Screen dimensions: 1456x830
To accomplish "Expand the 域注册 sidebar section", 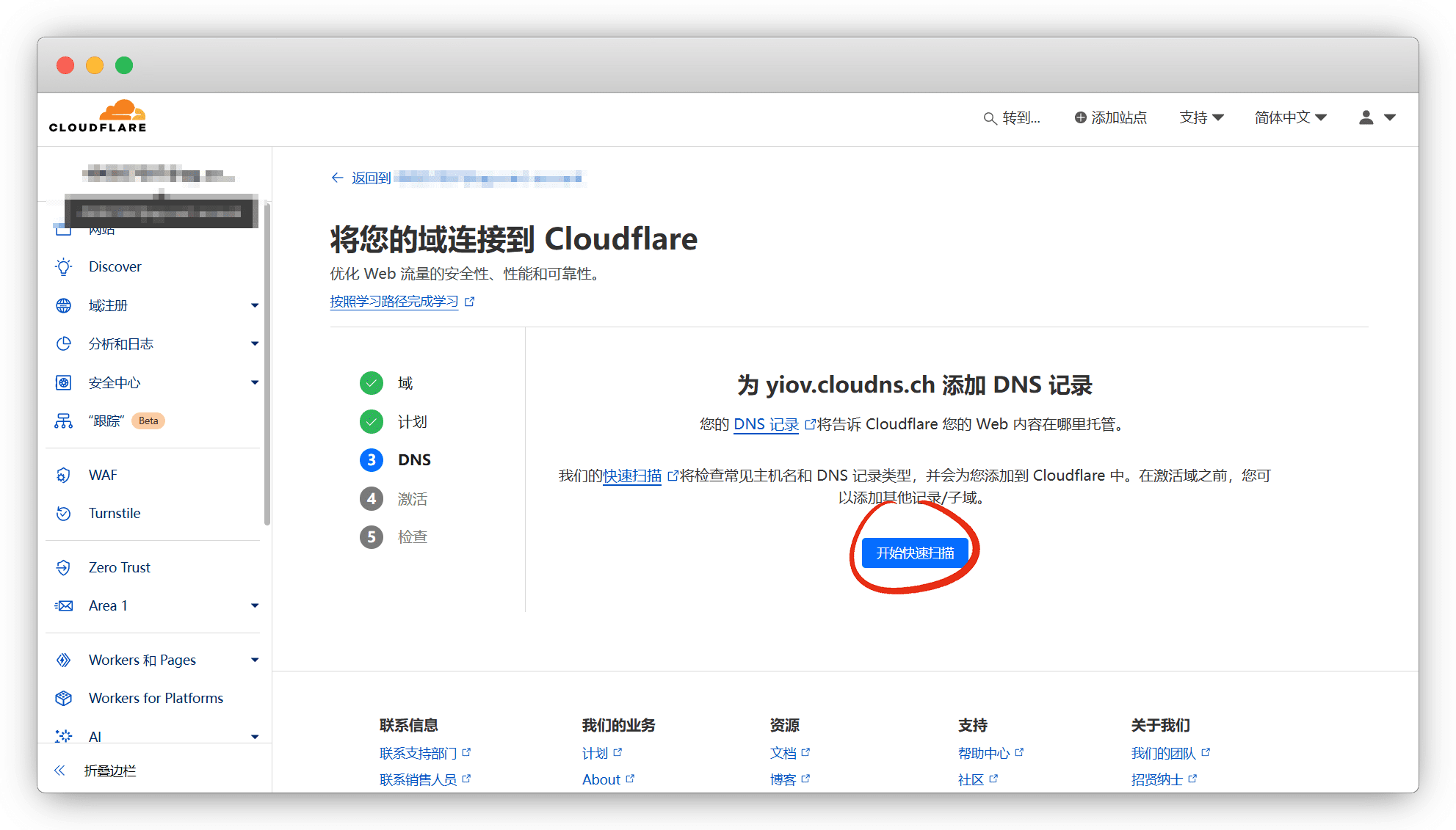I will (254, 305).
